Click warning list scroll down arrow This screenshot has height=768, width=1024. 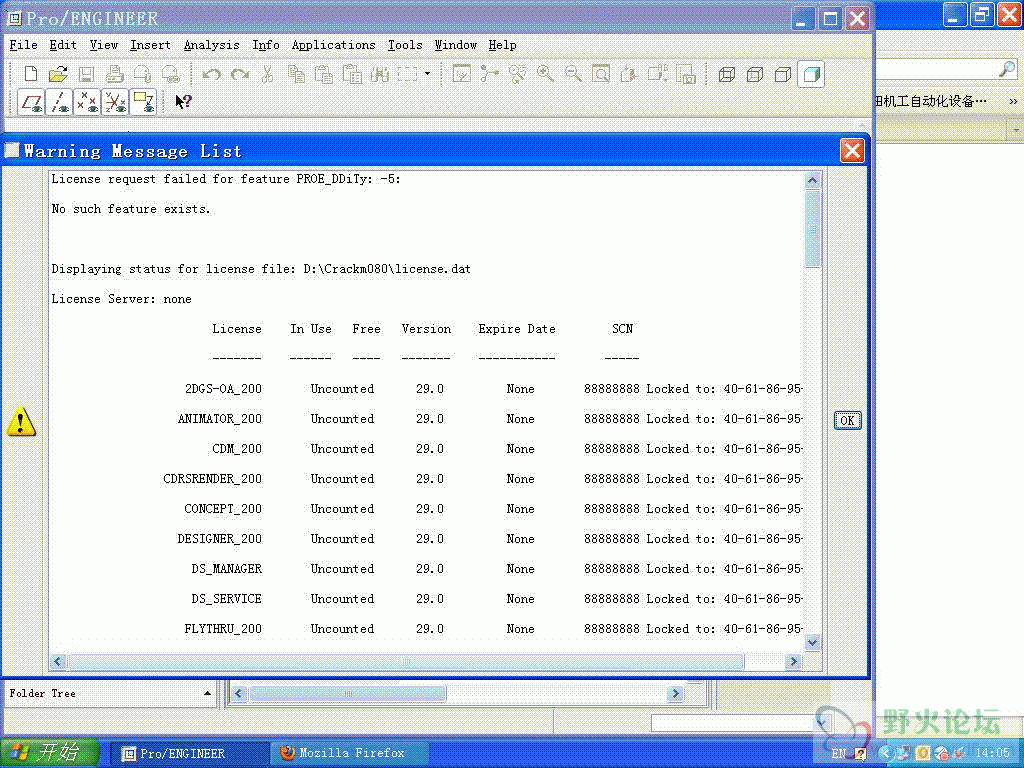812,643
